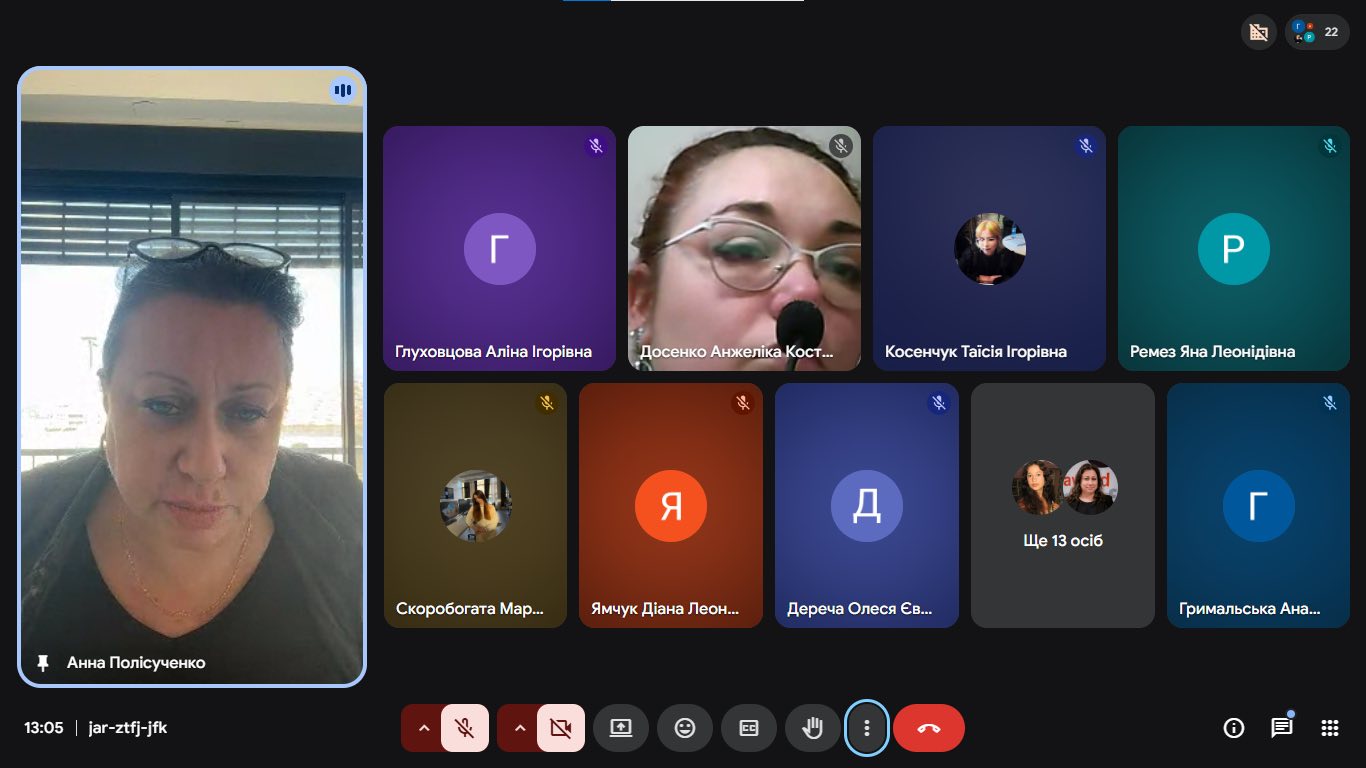Open more options three-dot menu
This screenshot has width=1366, height=768.
point(867,728)
